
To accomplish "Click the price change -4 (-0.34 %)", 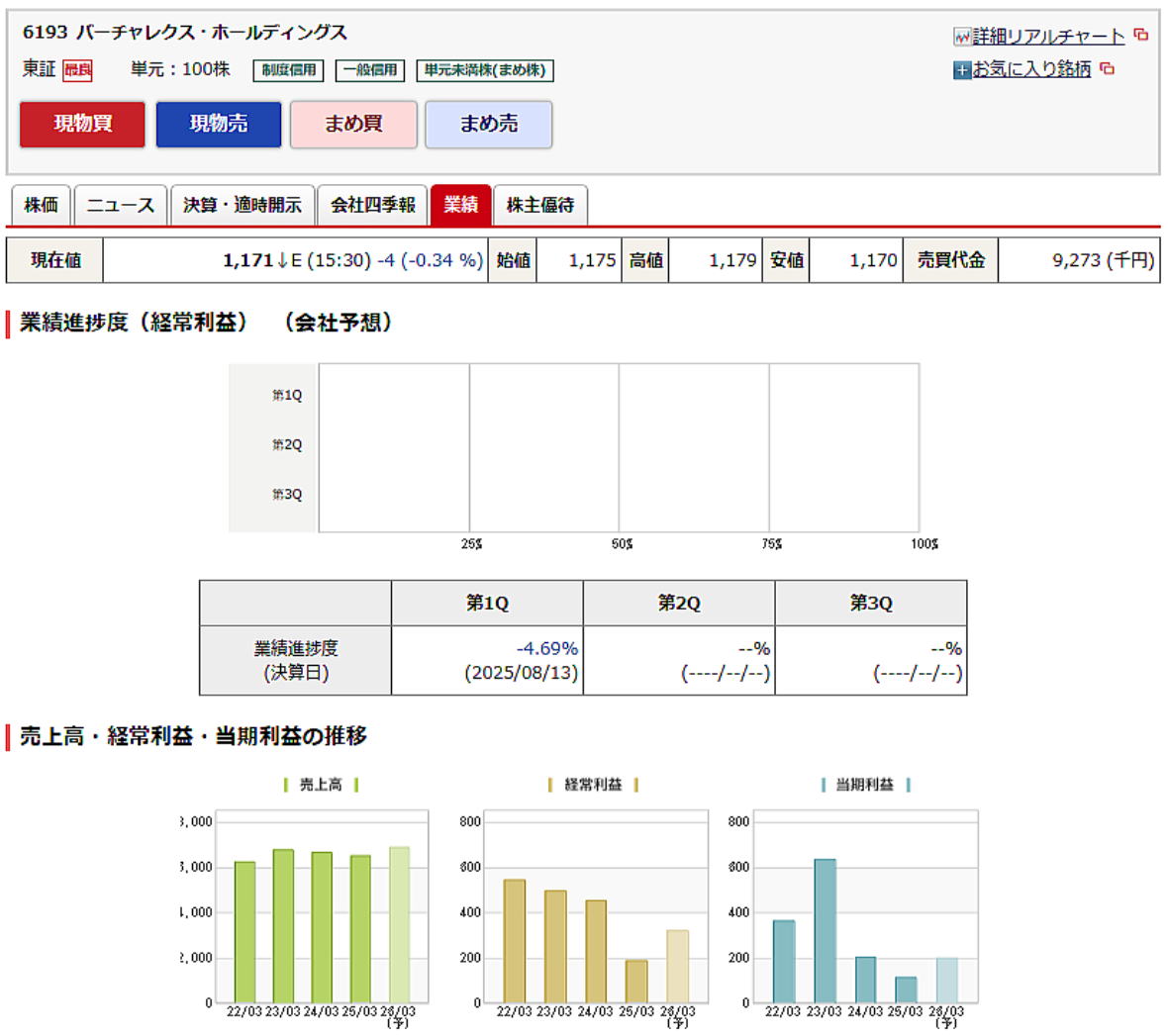I will (430, 260).
